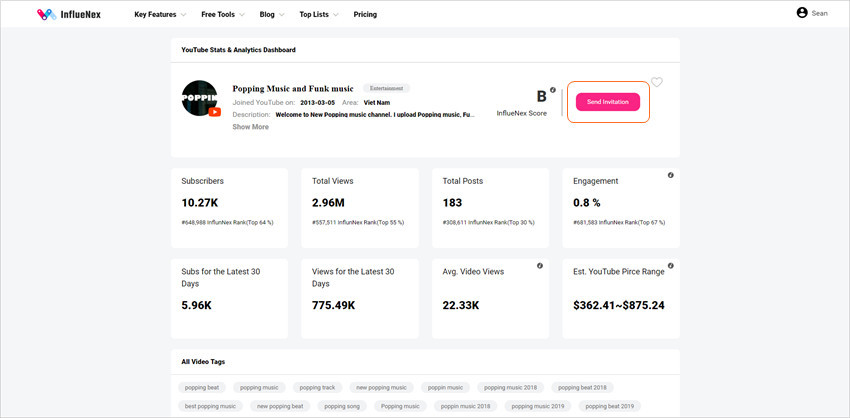
Task: Select the 'poppin music 2018' video tag
Action: click(465, 406)
